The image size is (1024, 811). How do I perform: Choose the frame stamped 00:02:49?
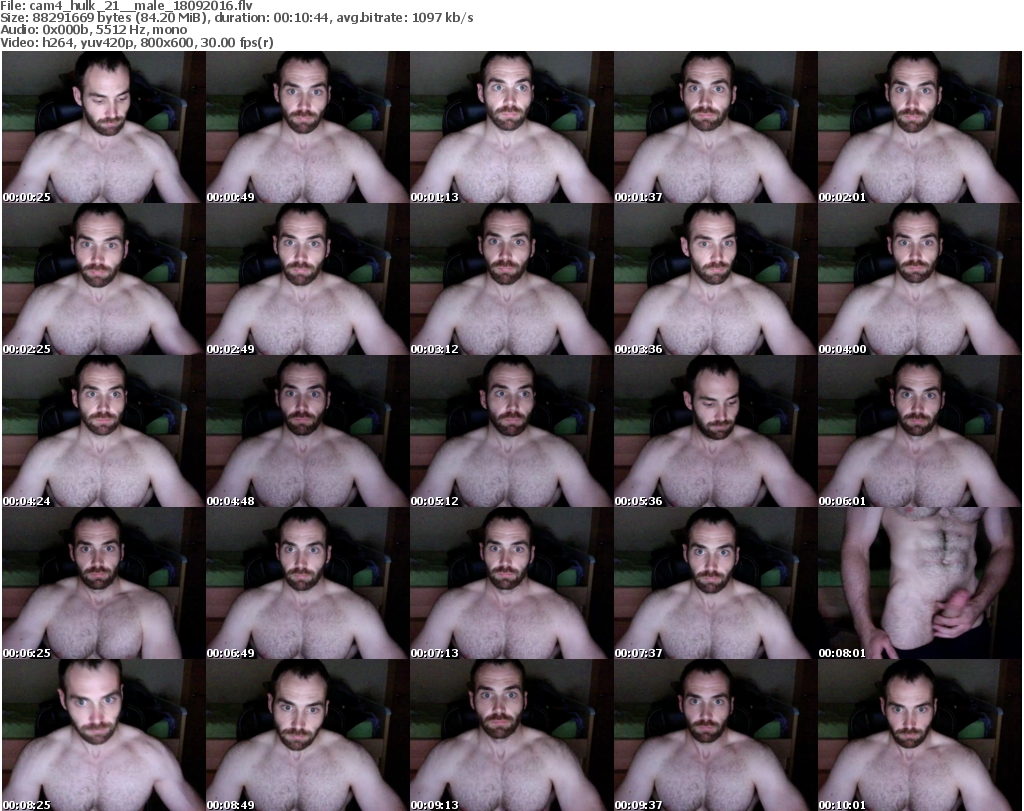click(x=308, y=279)
